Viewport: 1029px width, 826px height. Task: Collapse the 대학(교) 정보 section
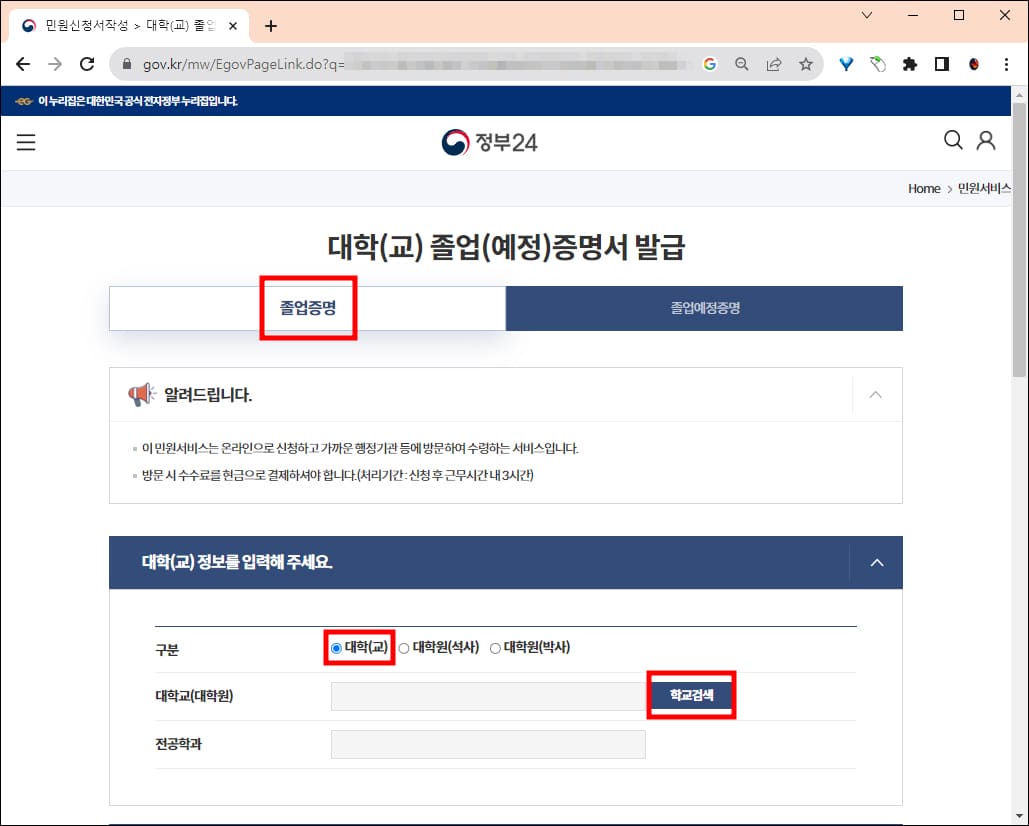877,562
